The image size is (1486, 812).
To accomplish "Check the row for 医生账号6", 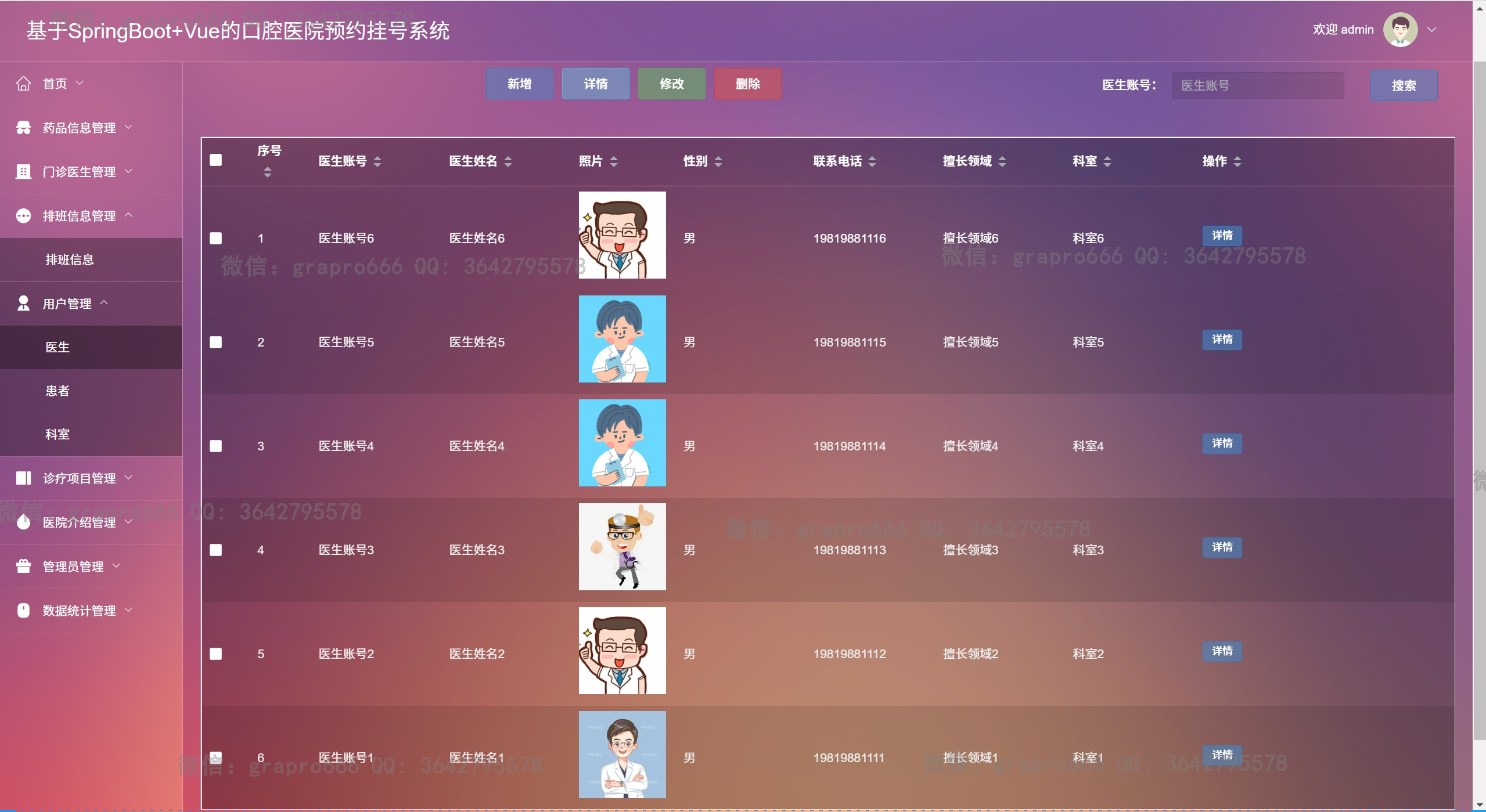I will pos(215,238).
